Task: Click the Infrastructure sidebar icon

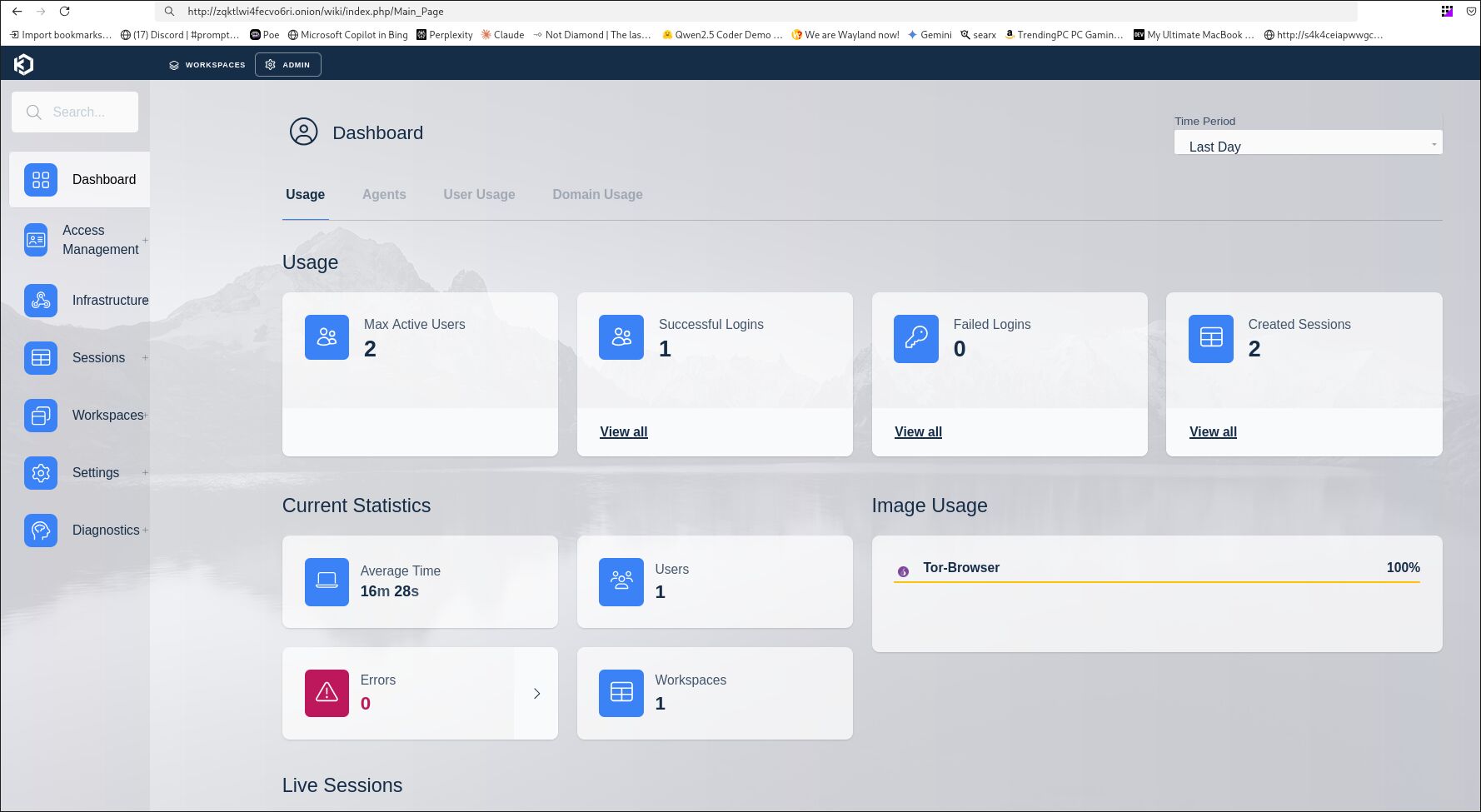Action: (41, 301)
